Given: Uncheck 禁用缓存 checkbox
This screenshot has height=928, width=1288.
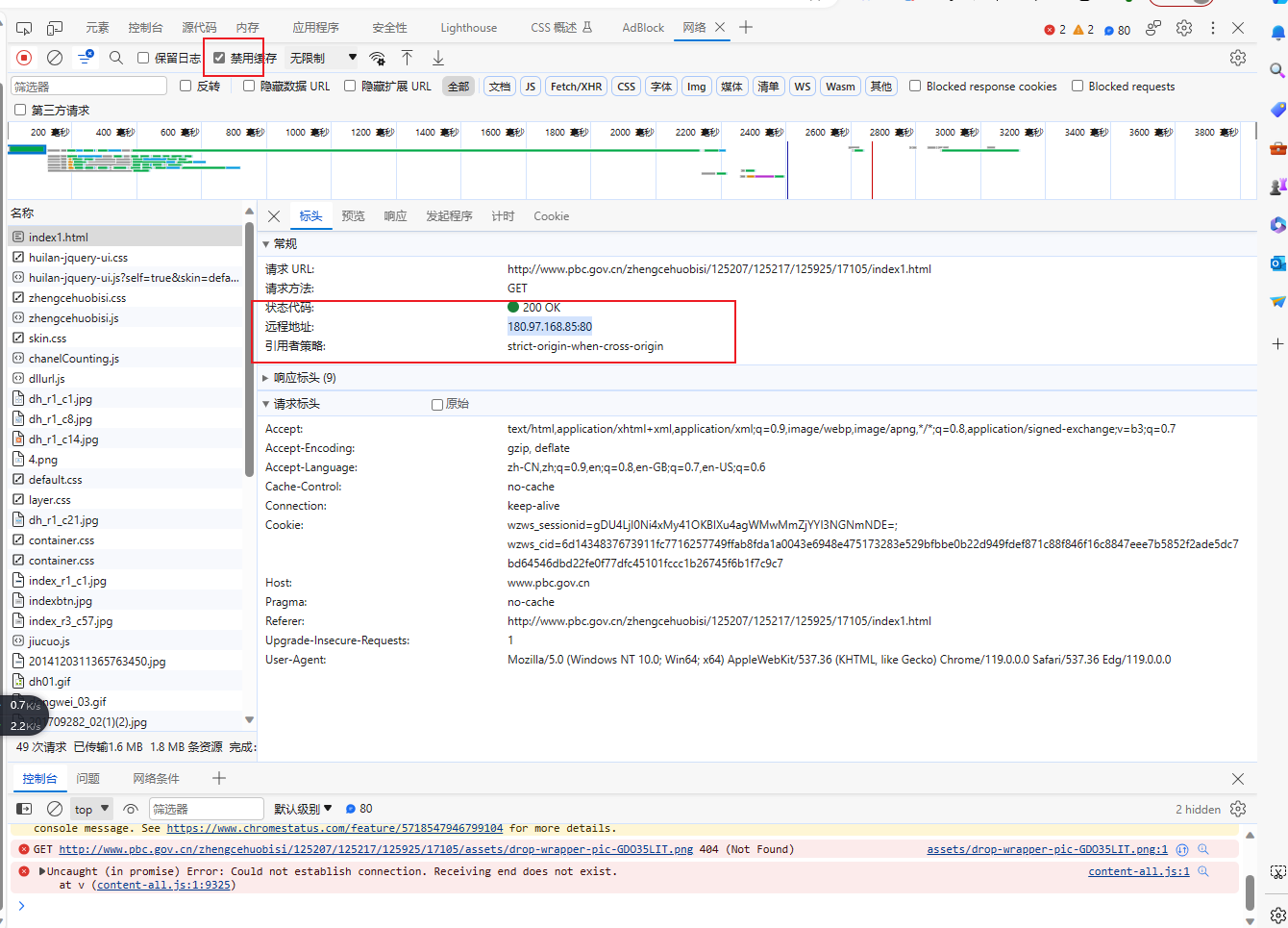Looking at the screenshot, I should click(x=219, y=58).
